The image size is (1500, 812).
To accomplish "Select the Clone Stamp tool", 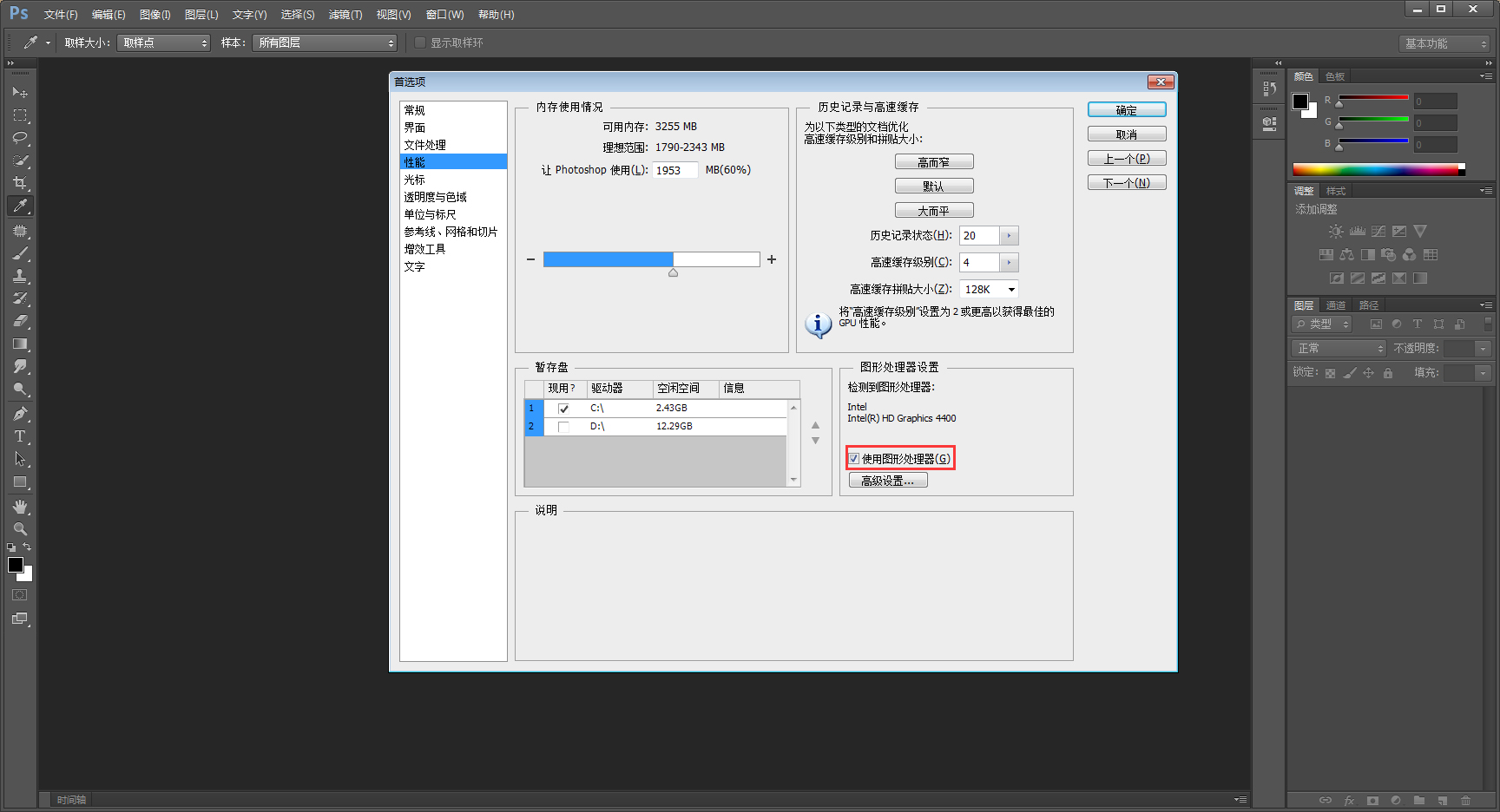I will [21, 276].
